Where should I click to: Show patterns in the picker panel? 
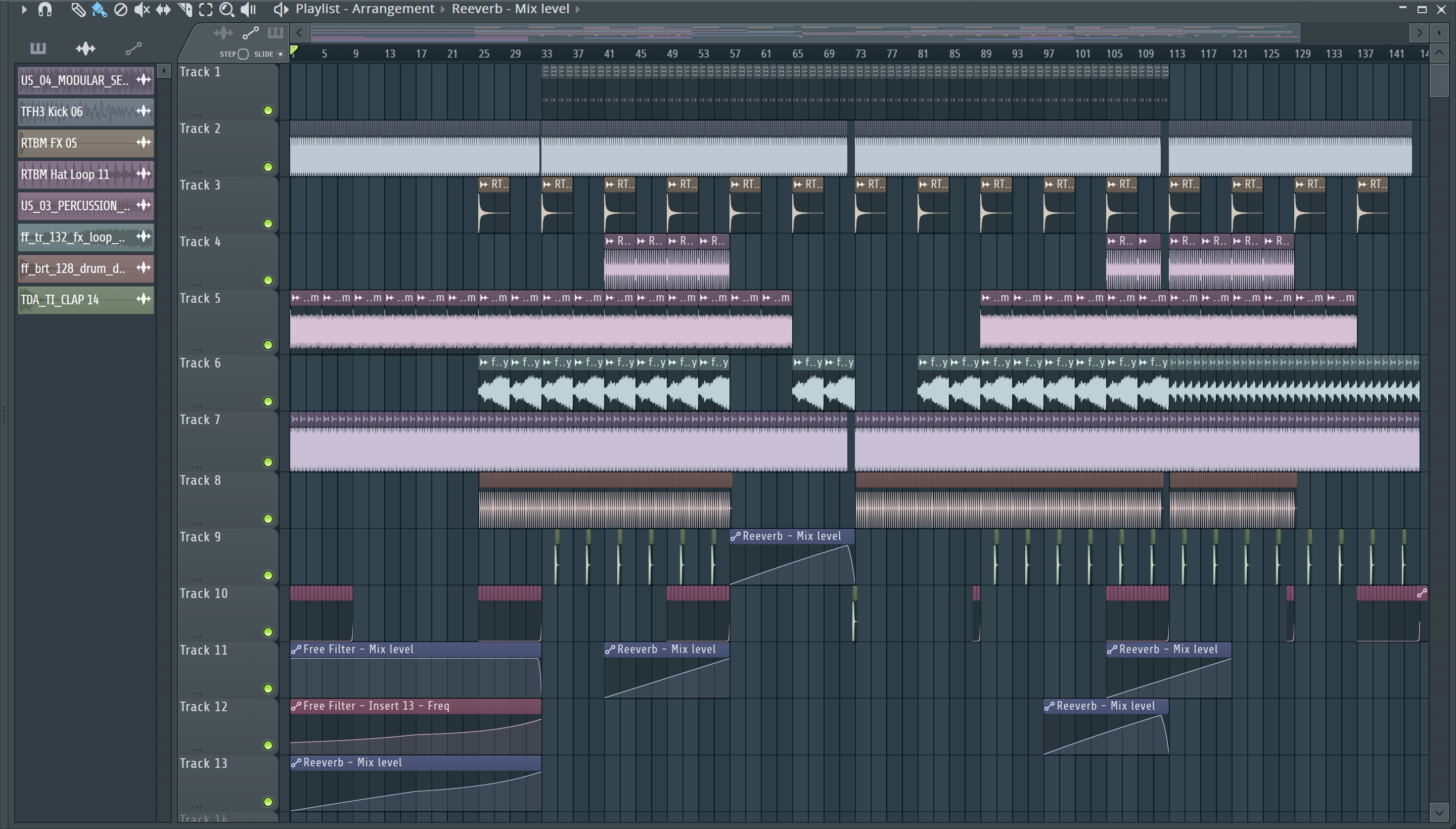(38, 49)
